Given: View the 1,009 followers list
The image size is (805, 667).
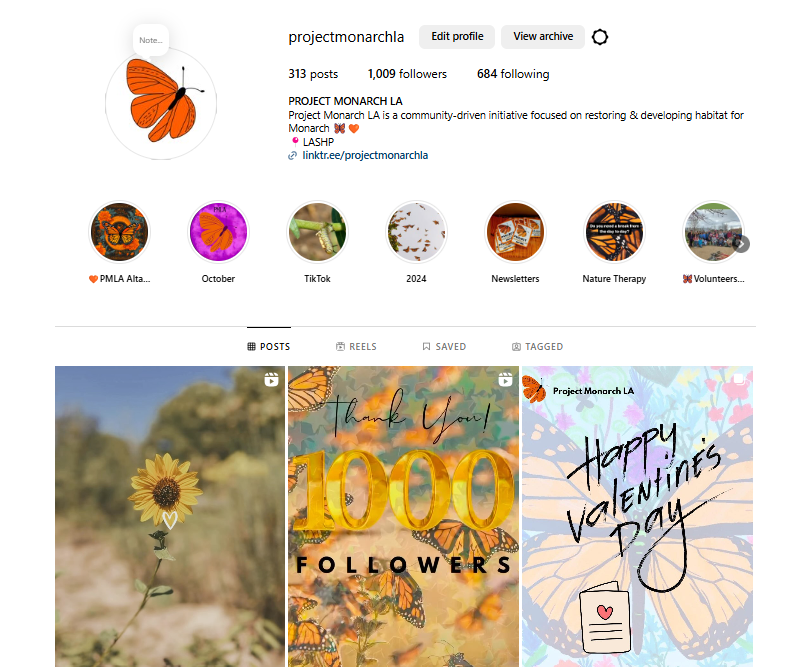Looking at the screenshot, I should pyautogui.click(x=407, y=74).
